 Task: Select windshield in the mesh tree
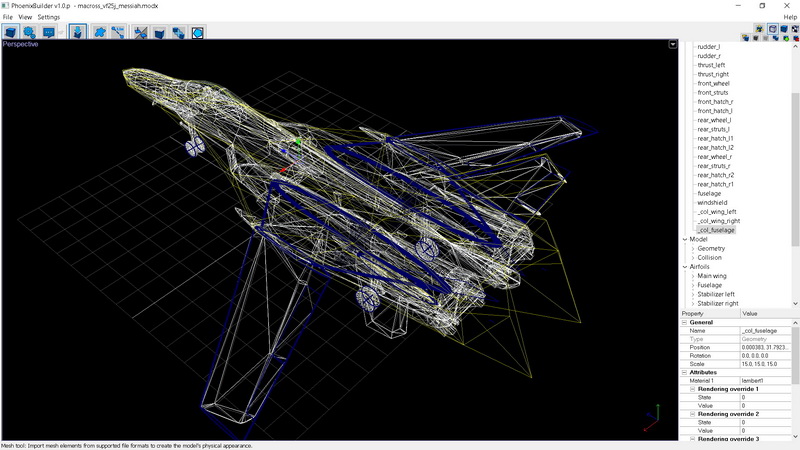tap(712, 202)
